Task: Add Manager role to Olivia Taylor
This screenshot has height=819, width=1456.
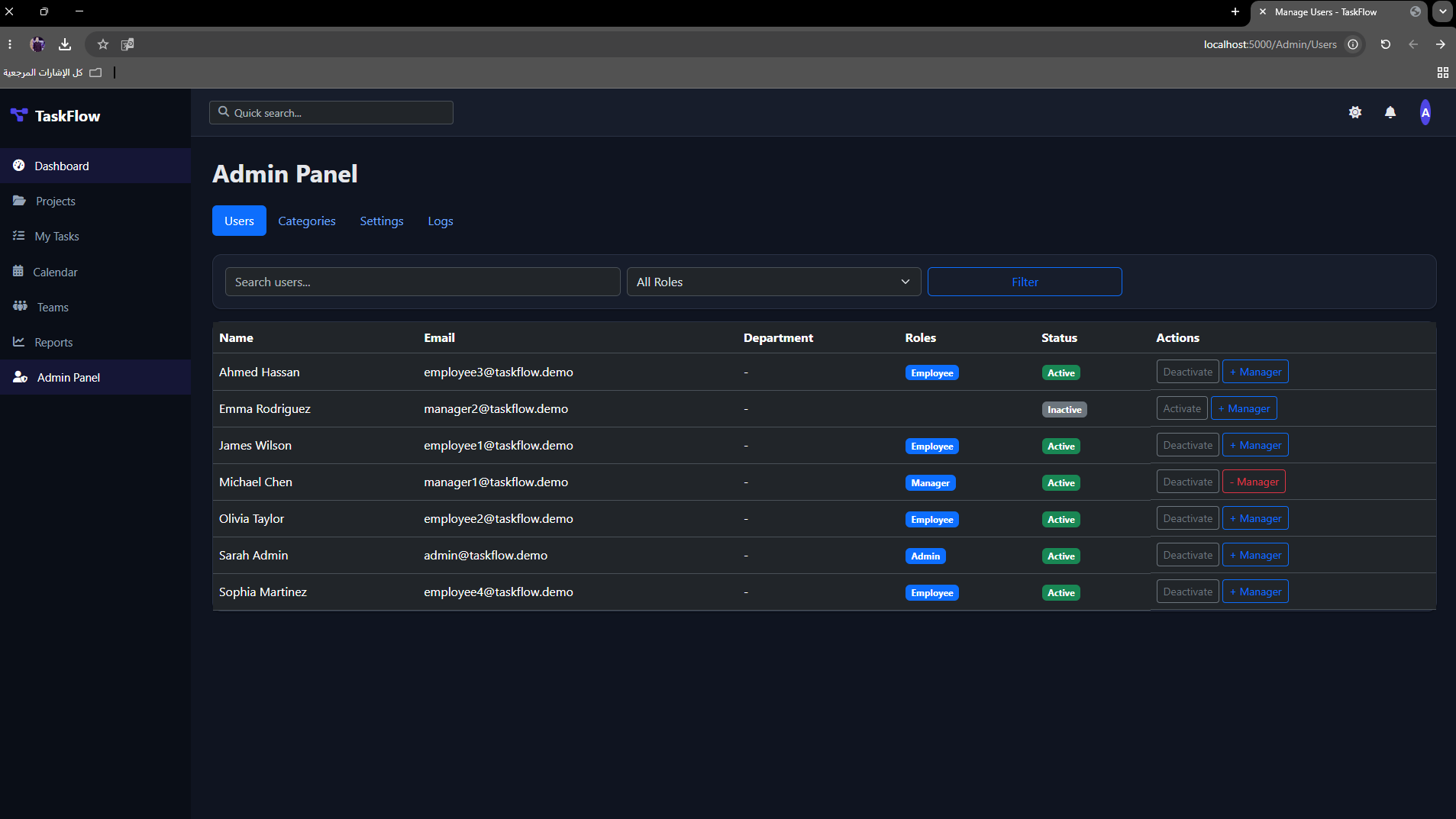Action: coord(1255,518)
